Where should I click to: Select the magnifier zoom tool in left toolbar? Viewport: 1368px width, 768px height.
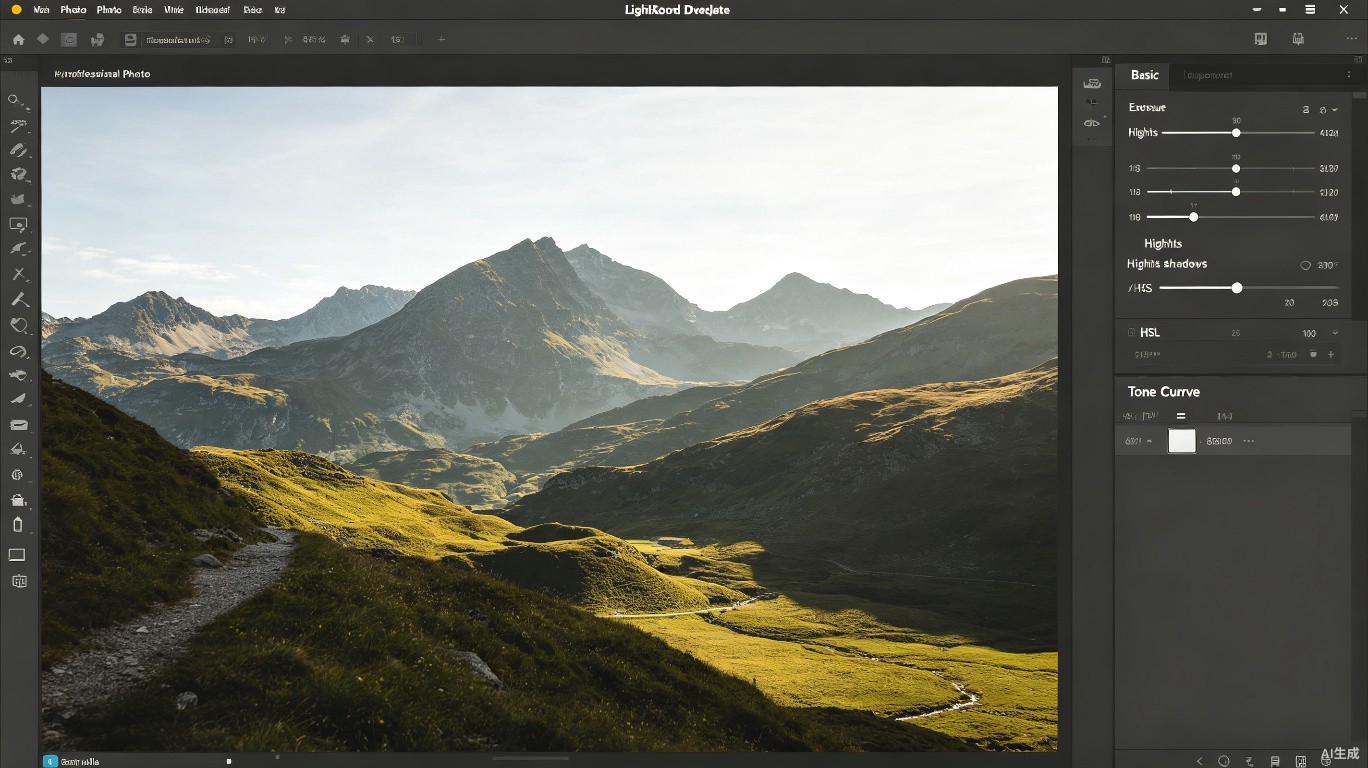click(16, 100)
